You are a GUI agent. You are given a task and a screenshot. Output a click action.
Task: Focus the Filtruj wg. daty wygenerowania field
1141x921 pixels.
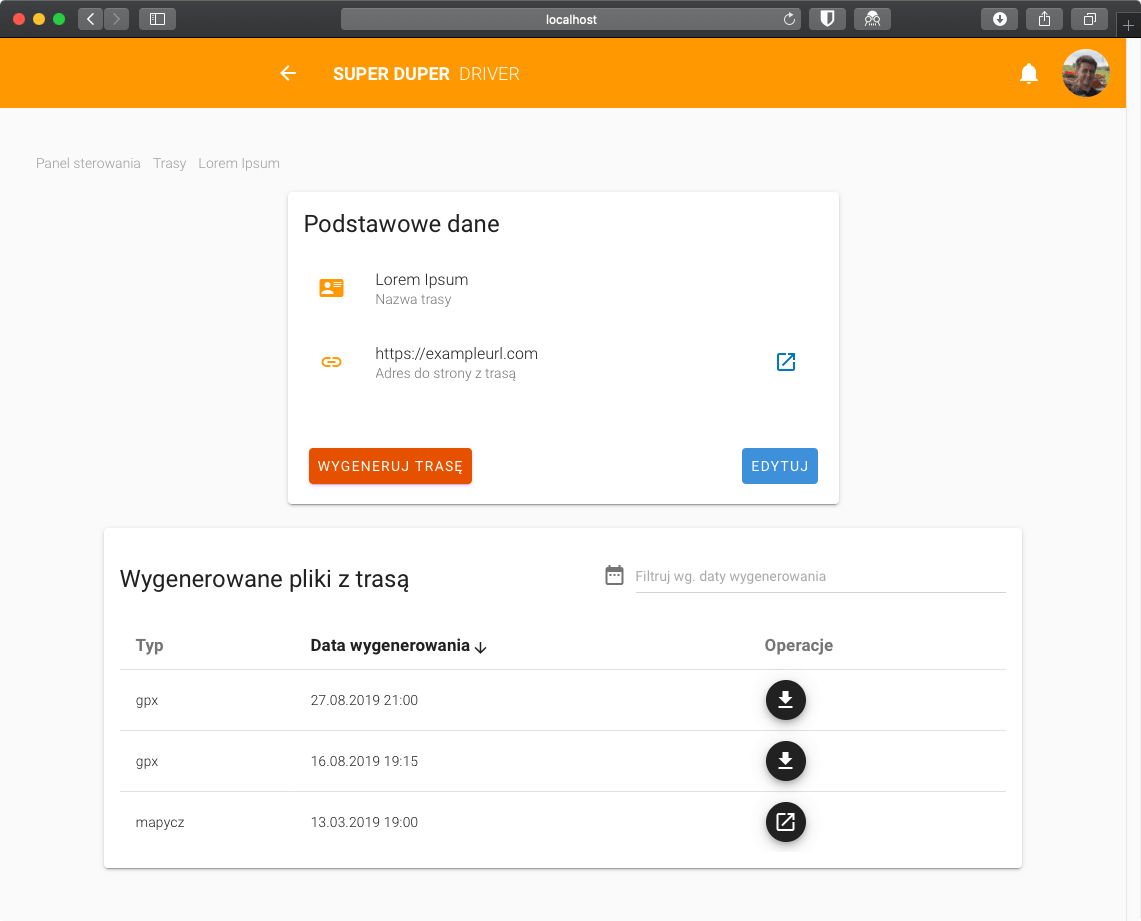click(820, 577)
